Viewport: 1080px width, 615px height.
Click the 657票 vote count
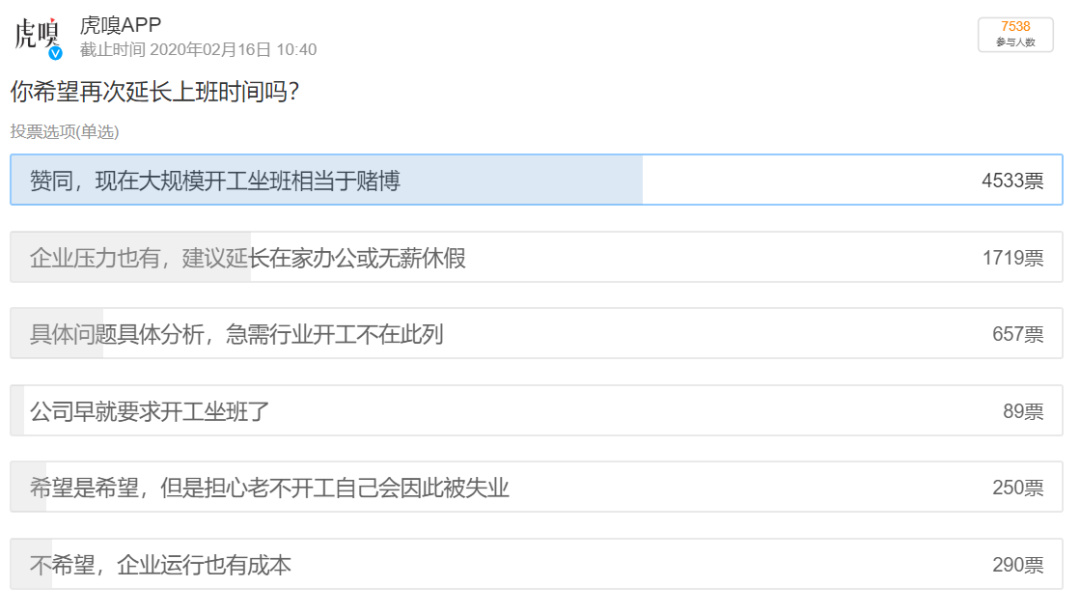click(1017, 334)
